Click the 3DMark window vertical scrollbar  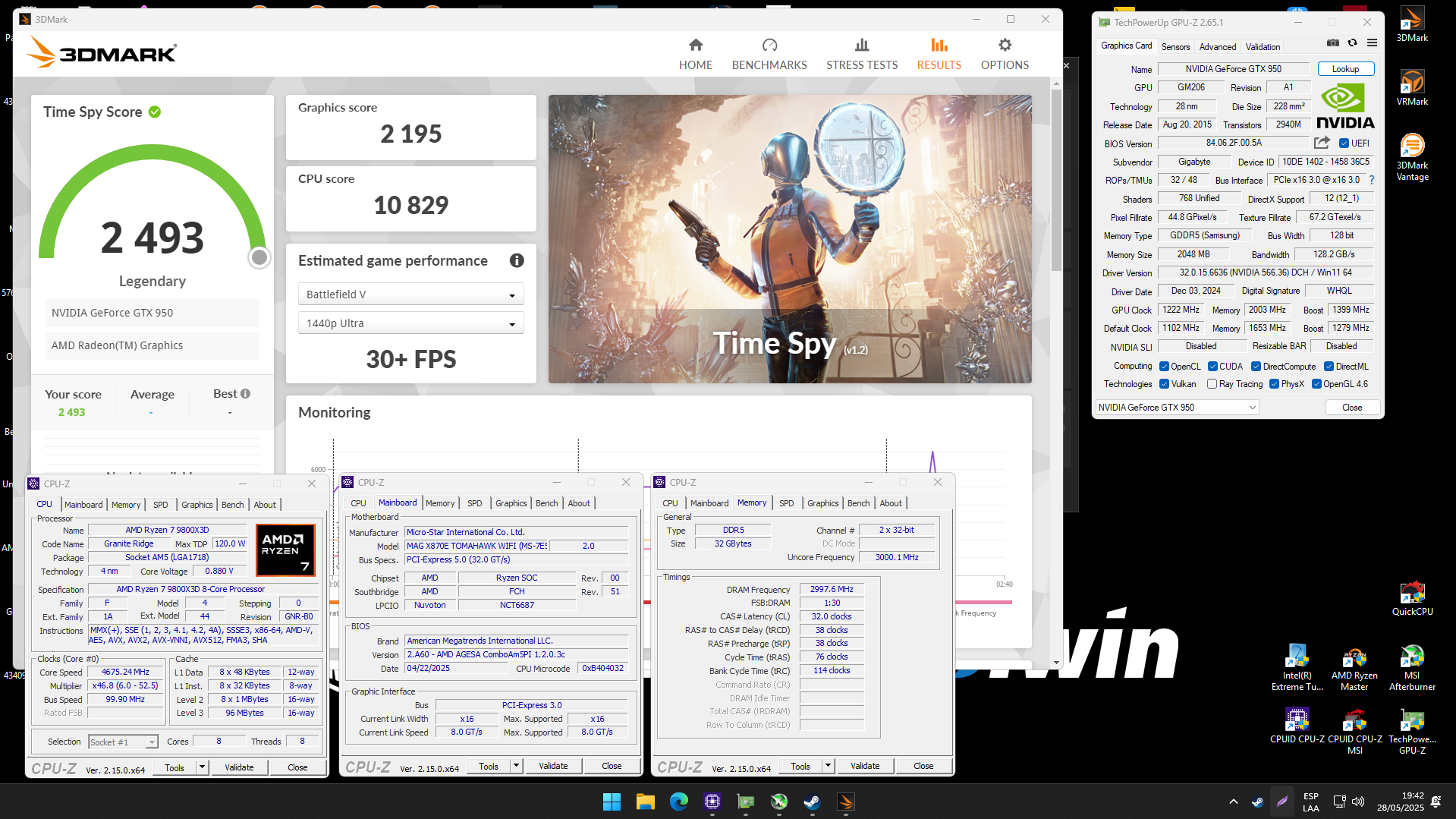(1056, 181)
